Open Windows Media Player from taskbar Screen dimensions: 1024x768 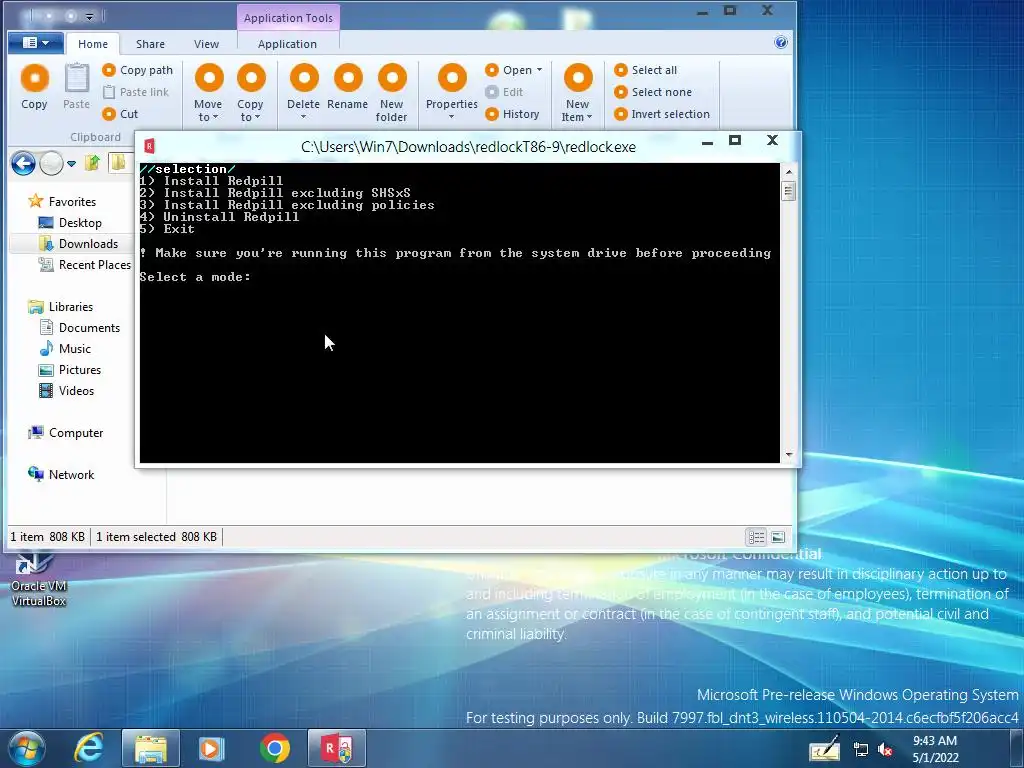[x=211, y=748]
